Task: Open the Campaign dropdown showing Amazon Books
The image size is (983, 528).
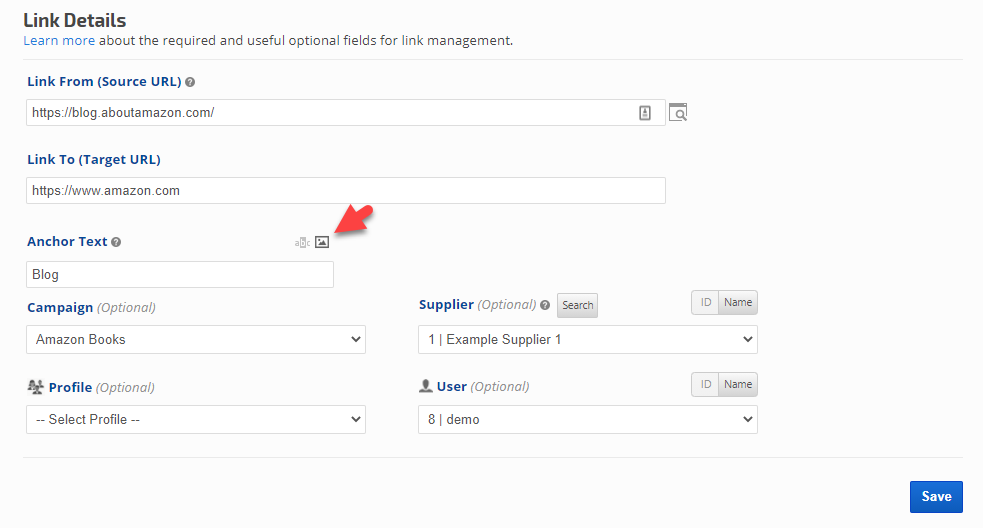Action: (x=196, y=339)
